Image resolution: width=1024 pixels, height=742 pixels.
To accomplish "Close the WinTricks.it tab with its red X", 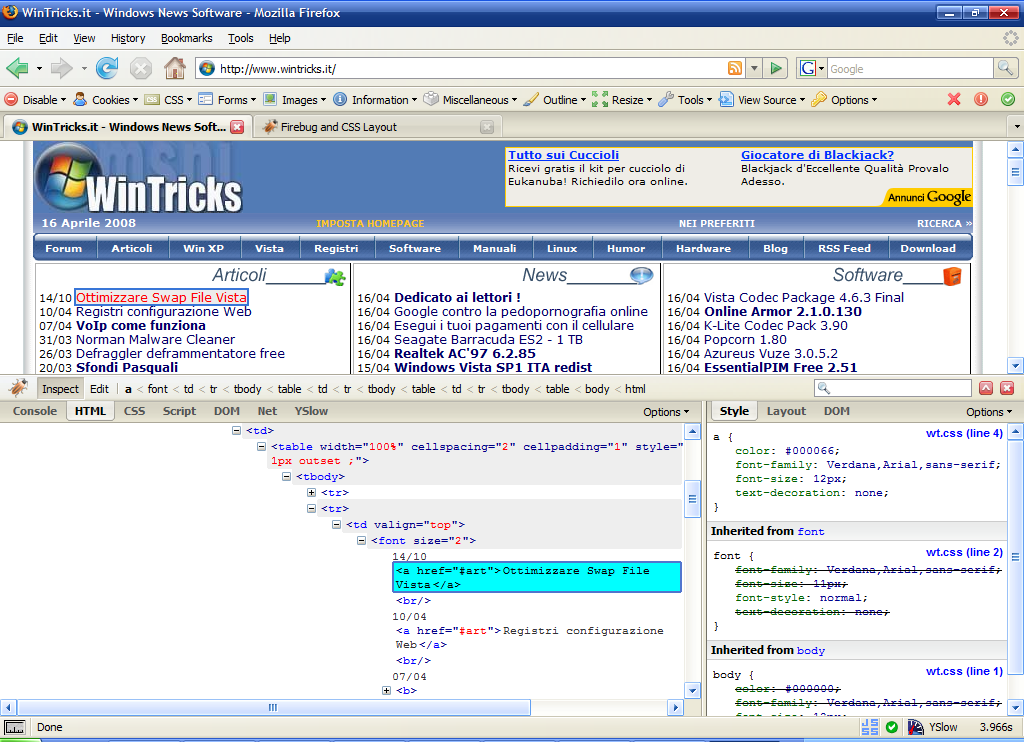I will (237, 127).
